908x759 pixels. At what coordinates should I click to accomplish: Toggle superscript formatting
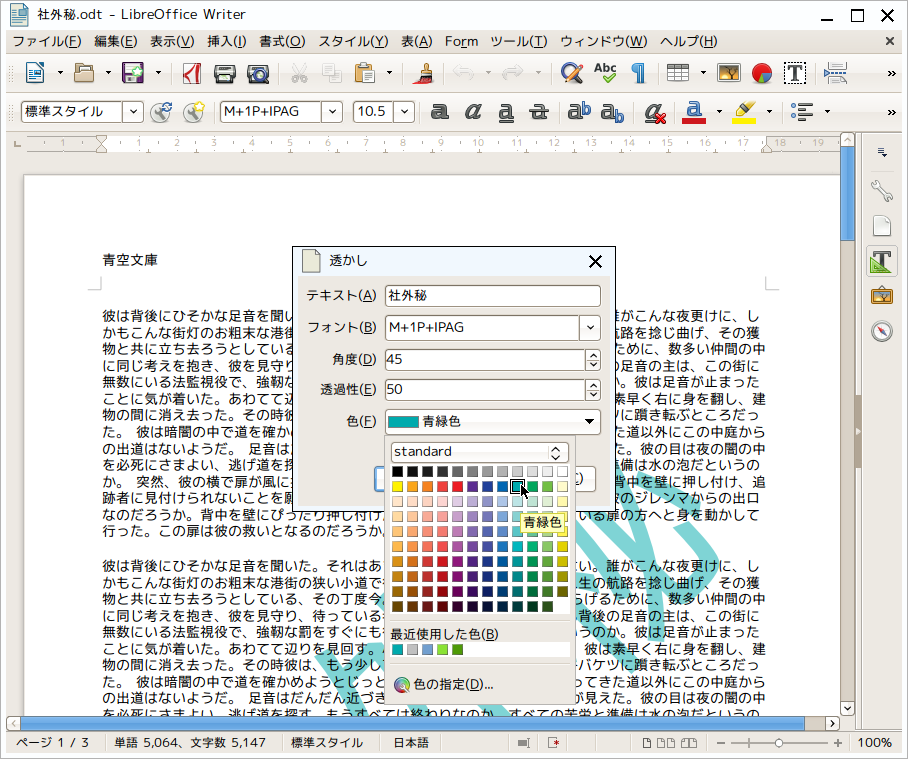click(x=579, y=111)
